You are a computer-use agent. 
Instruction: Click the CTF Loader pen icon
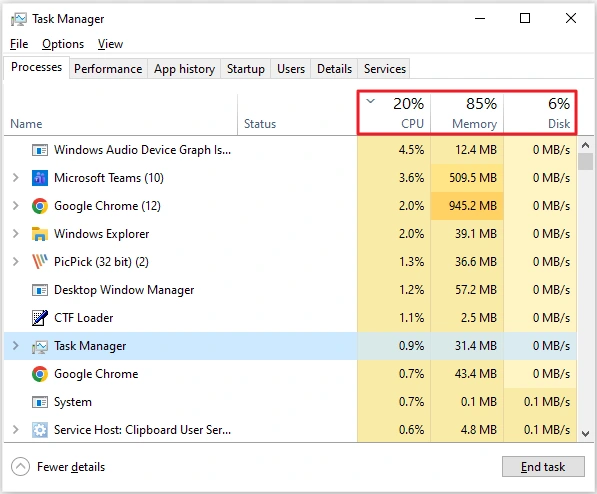[x=40, y=318]
